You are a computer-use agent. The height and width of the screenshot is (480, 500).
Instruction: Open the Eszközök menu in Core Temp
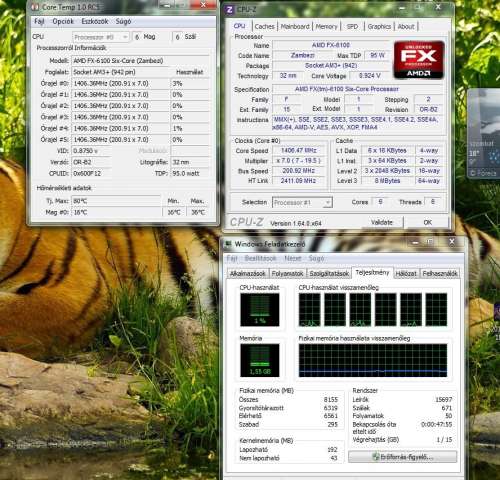95,21
